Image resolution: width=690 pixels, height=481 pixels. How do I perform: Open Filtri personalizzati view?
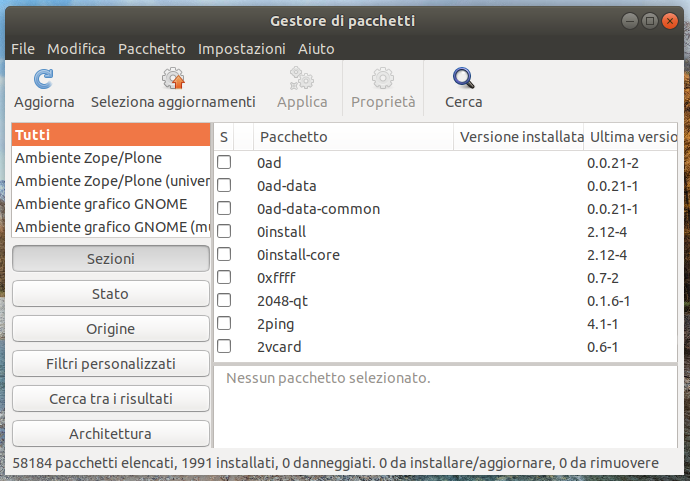[x=110, y=364]
